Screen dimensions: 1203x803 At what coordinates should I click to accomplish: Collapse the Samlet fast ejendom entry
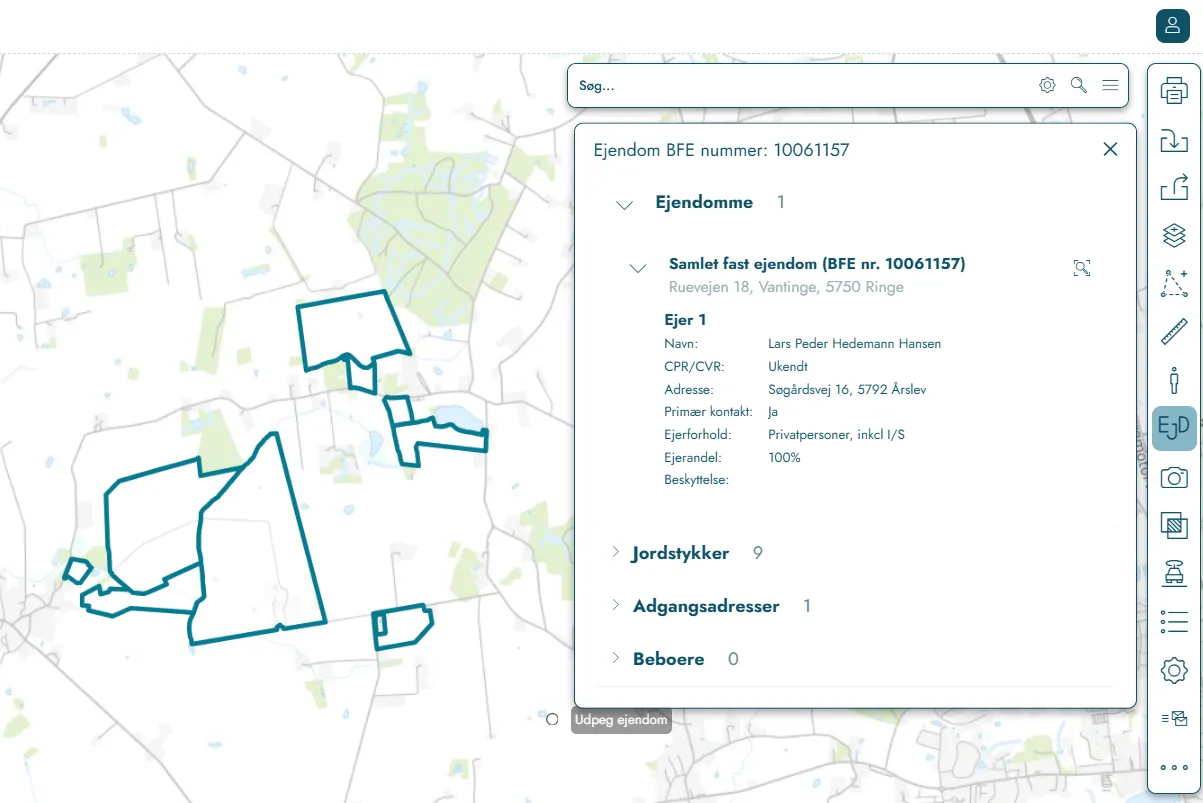(x=638, y=267)
